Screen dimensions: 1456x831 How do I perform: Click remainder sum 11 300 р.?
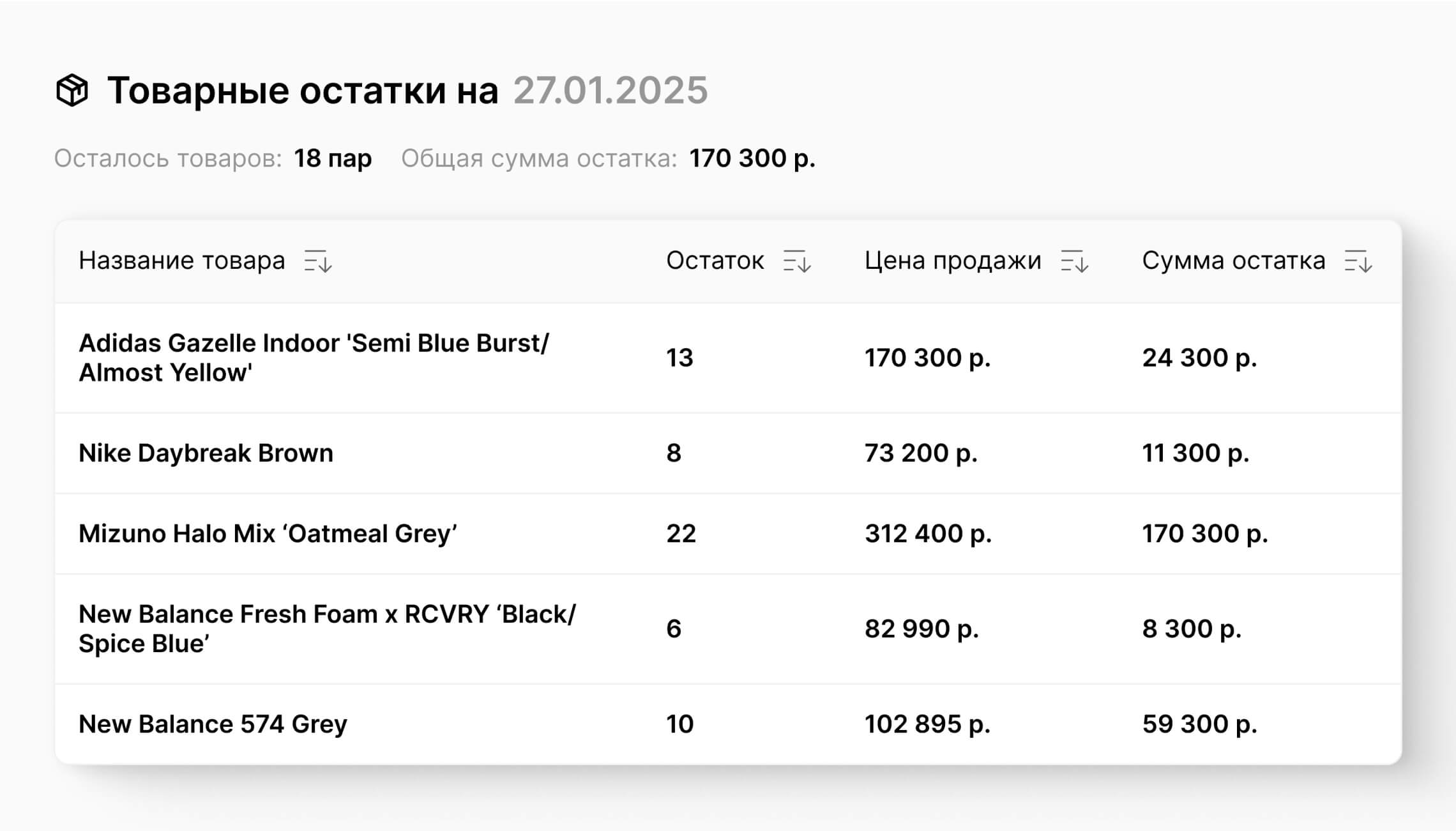(1195, 453)
